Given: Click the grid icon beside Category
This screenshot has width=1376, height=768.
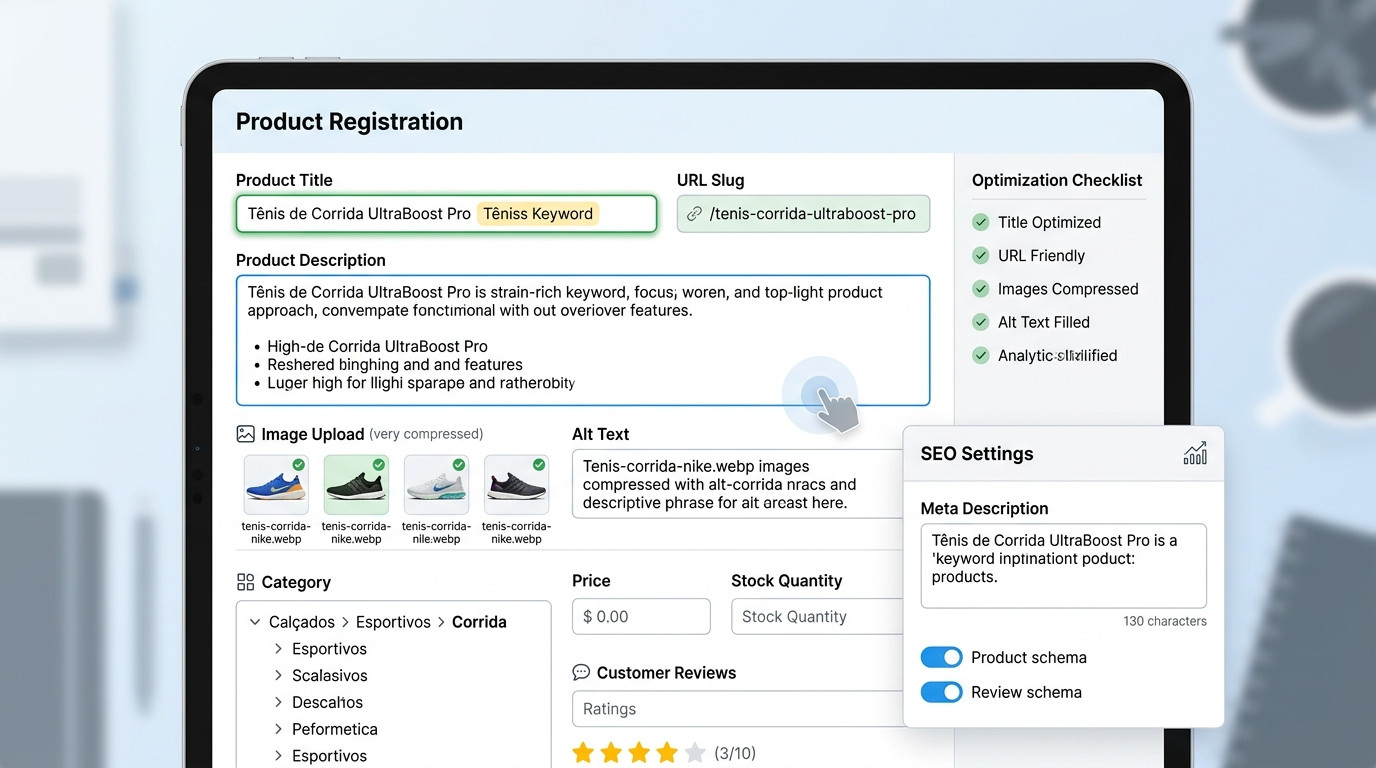Looking at the screenshot, I should click(x=245, y=582).
